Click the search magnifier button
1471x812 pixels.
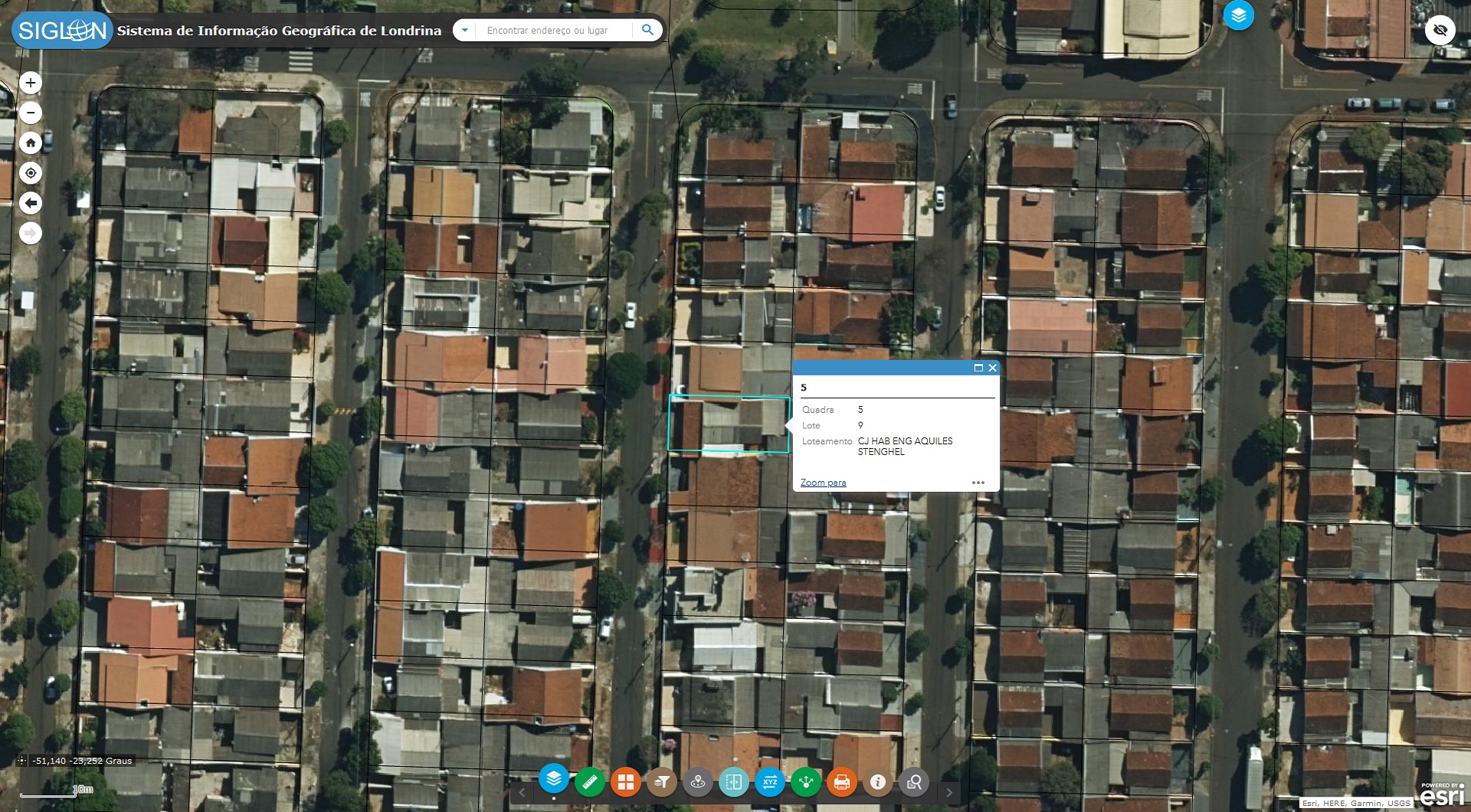click(x=647, y=30)
